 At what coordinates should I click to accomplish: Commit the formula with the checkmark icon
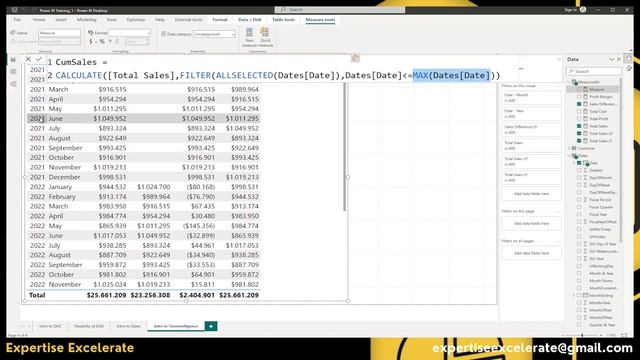click(x=39, y=59)
